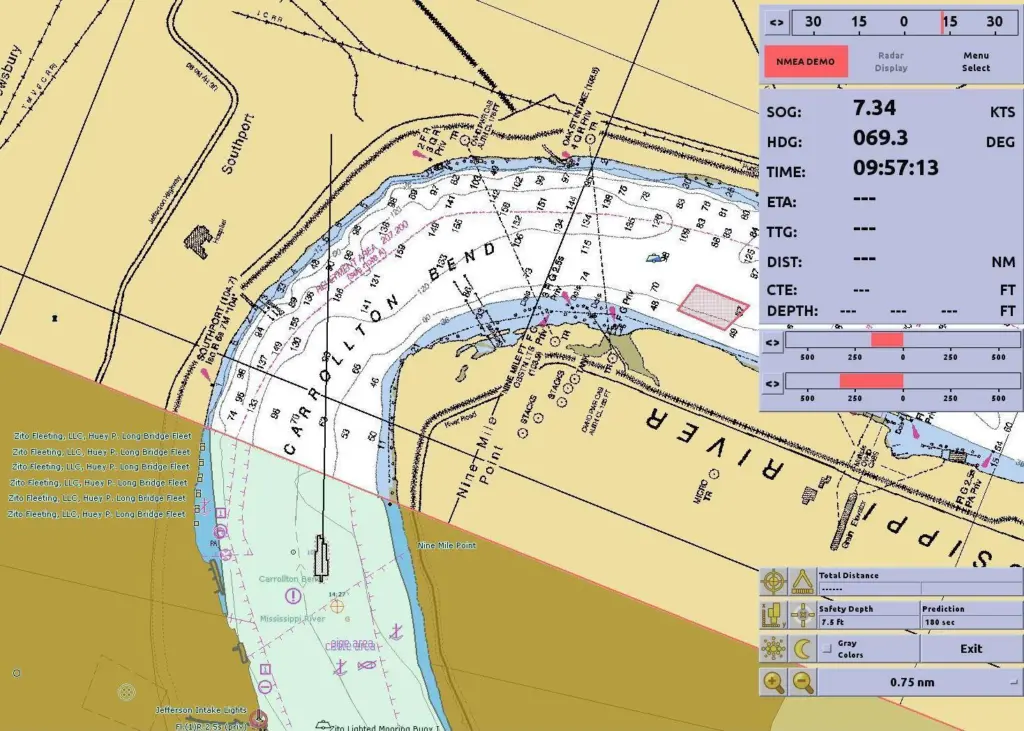Click the orange crosshair waypoint marked 14:27
The width and height of the screenshot is (1024, 731).
[337, 606]
